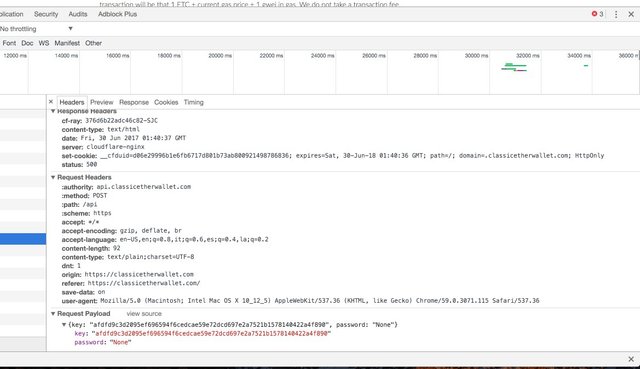Click the :method POST value
640x369 pixels.
pyautogui.click(x=100, y=196)
